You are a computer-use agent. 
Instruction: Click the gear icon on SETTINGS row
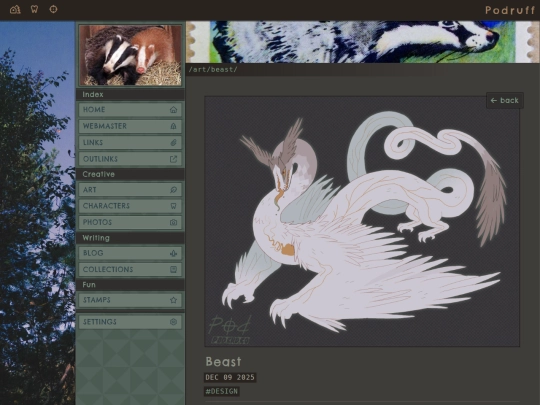coord(173,322)
